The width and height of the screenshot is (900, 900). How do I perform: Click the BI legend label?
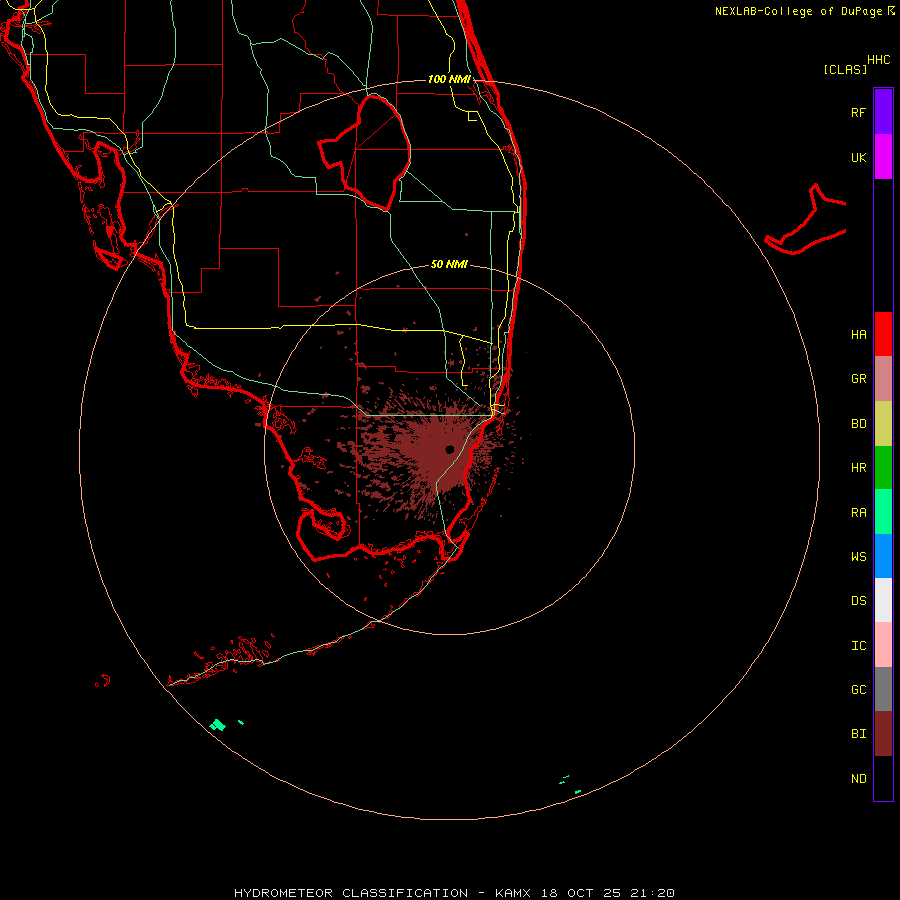(858, 734)
